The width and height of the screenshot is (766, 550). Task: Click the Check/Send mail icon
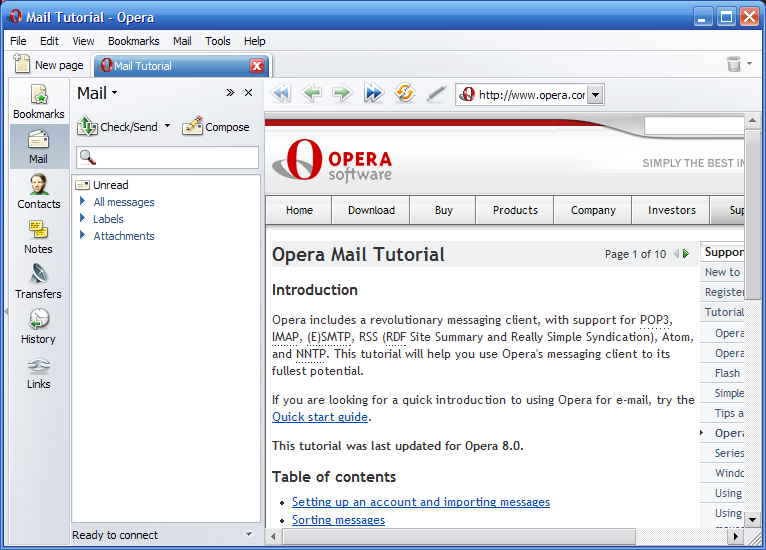(87, 127)
